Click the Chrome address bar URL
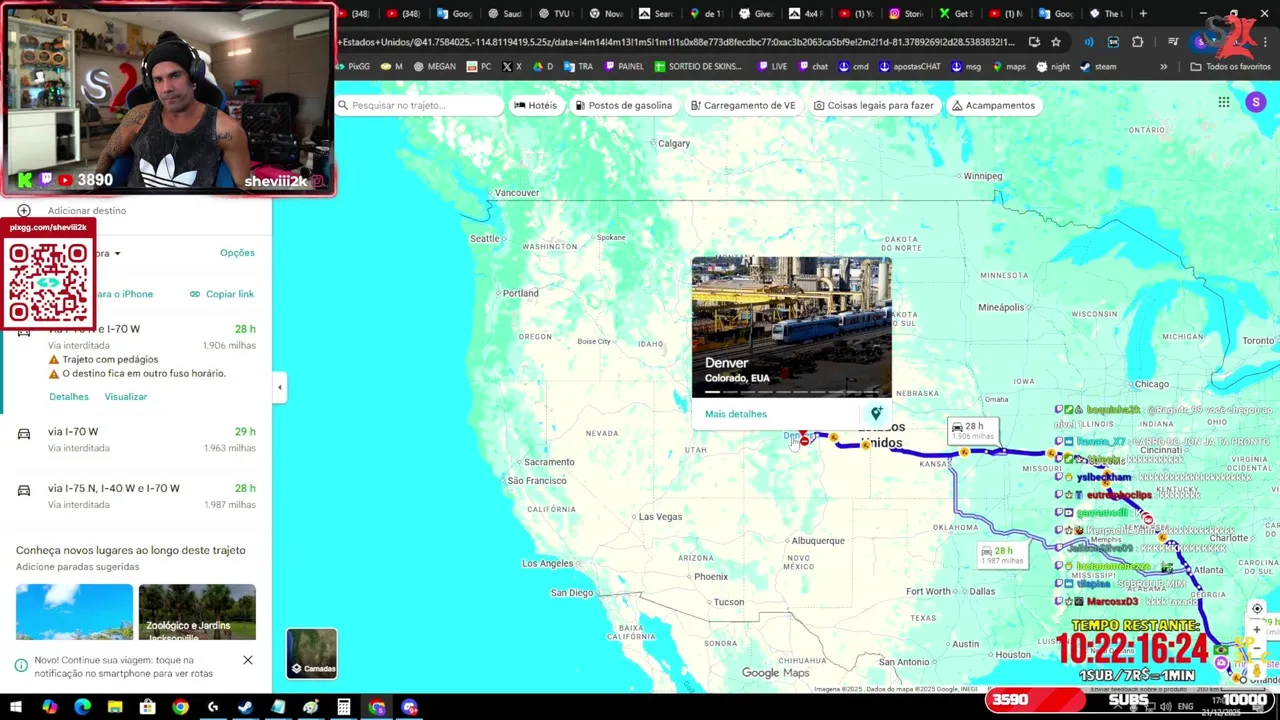 [678, 42]
